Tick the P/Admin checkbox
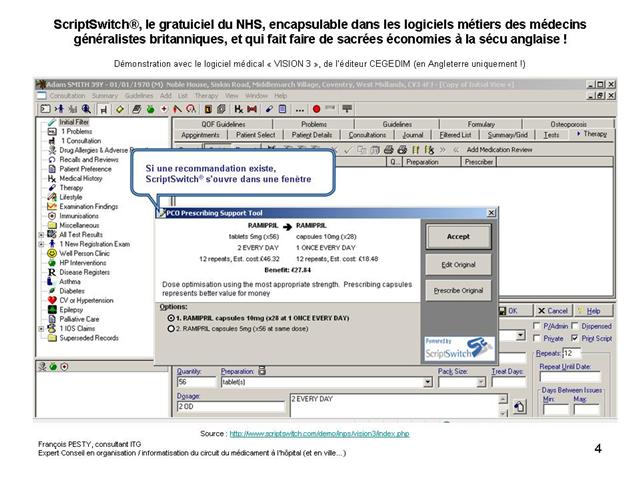The width and height of the screenshot is (640, 480). pos(537,326)
